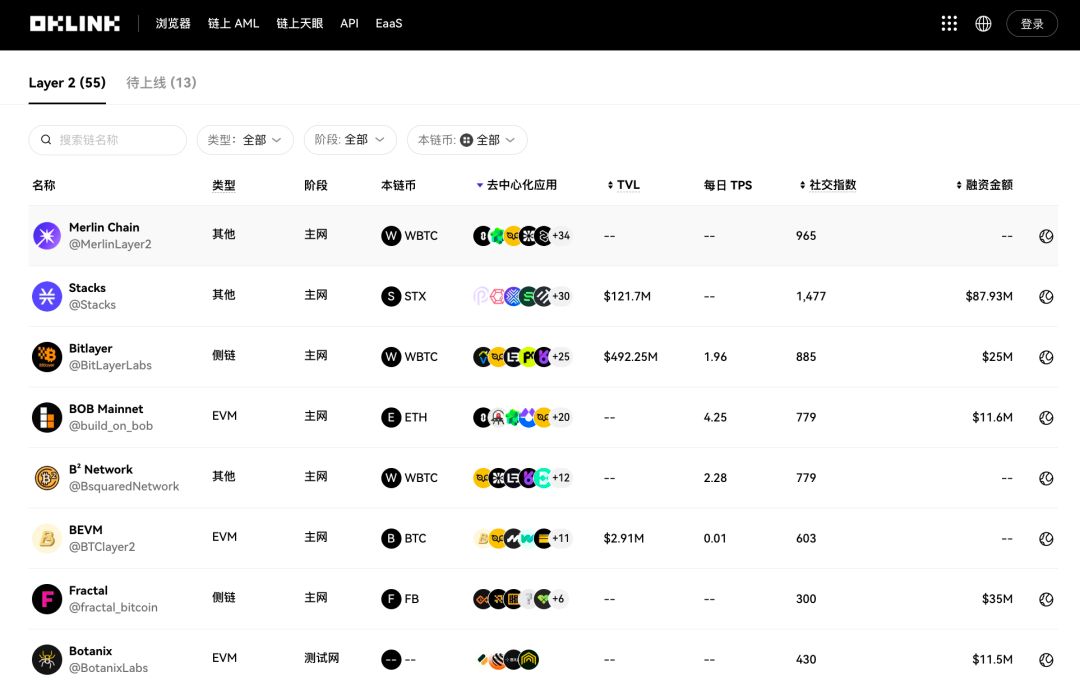Select the $87.93M funding amount
Viewport: 1080px width, 686px height.
pyautogui.click(x=989, y=296)
